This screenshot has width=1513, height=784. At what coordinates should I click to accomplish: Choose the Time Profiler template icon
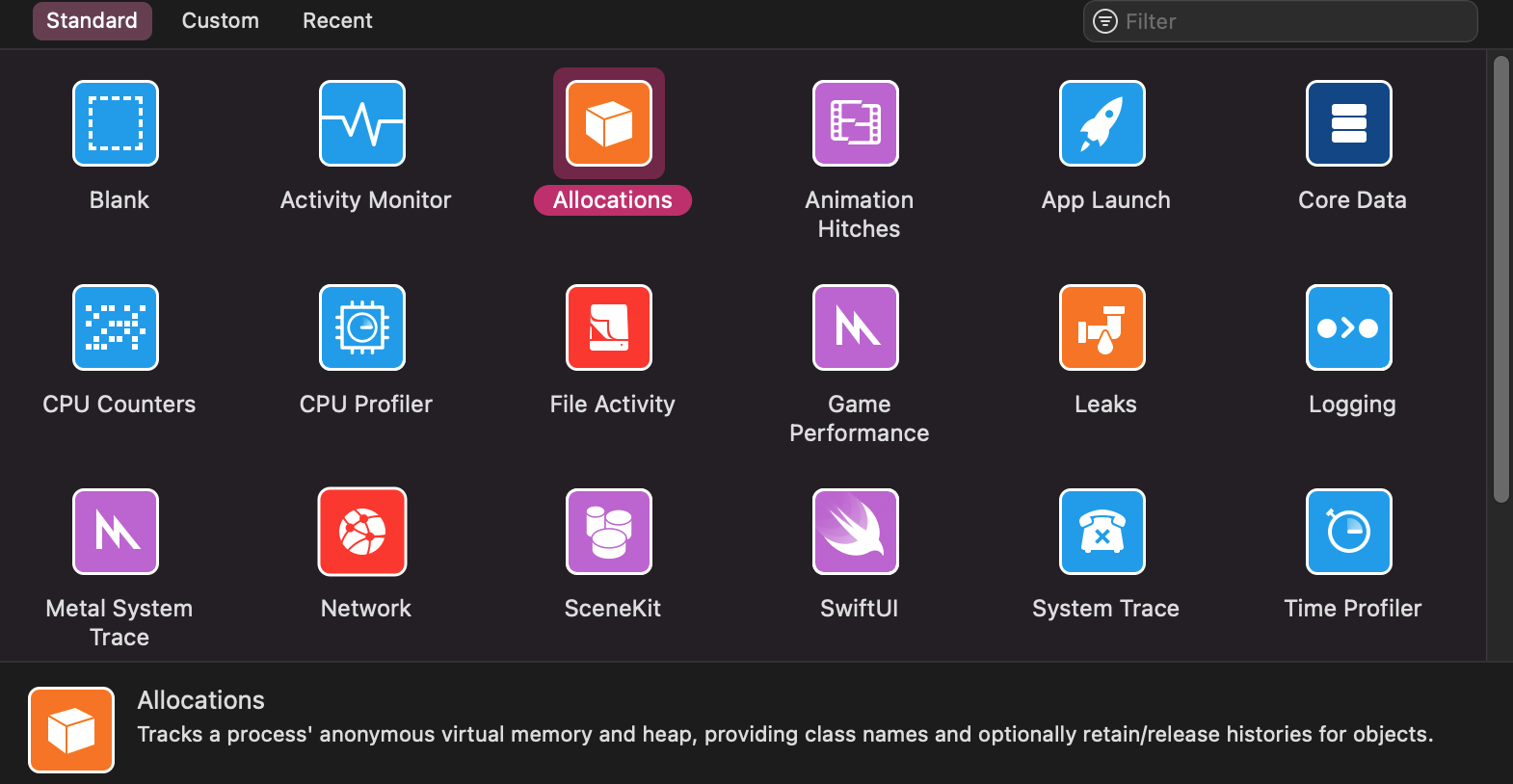click(x=1349, y=532)
